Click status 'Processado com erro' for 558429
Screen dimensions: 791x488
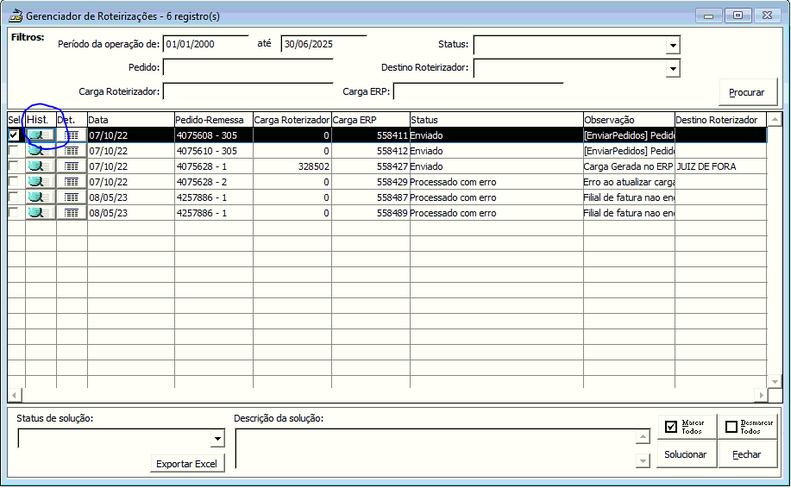tap(496, 182)
